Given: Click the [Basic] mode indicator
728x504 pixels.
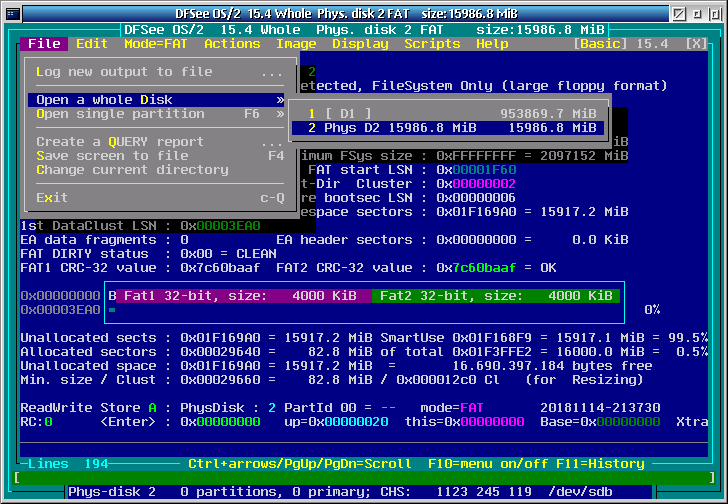Looking at the screenshot, I should (600, 44).
